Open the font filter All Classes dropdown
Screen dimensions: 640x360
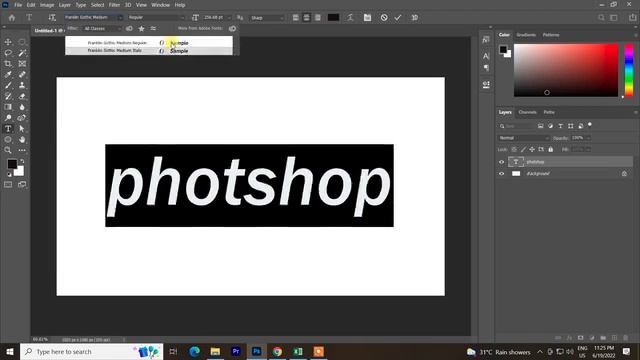(x=102, y=29)
